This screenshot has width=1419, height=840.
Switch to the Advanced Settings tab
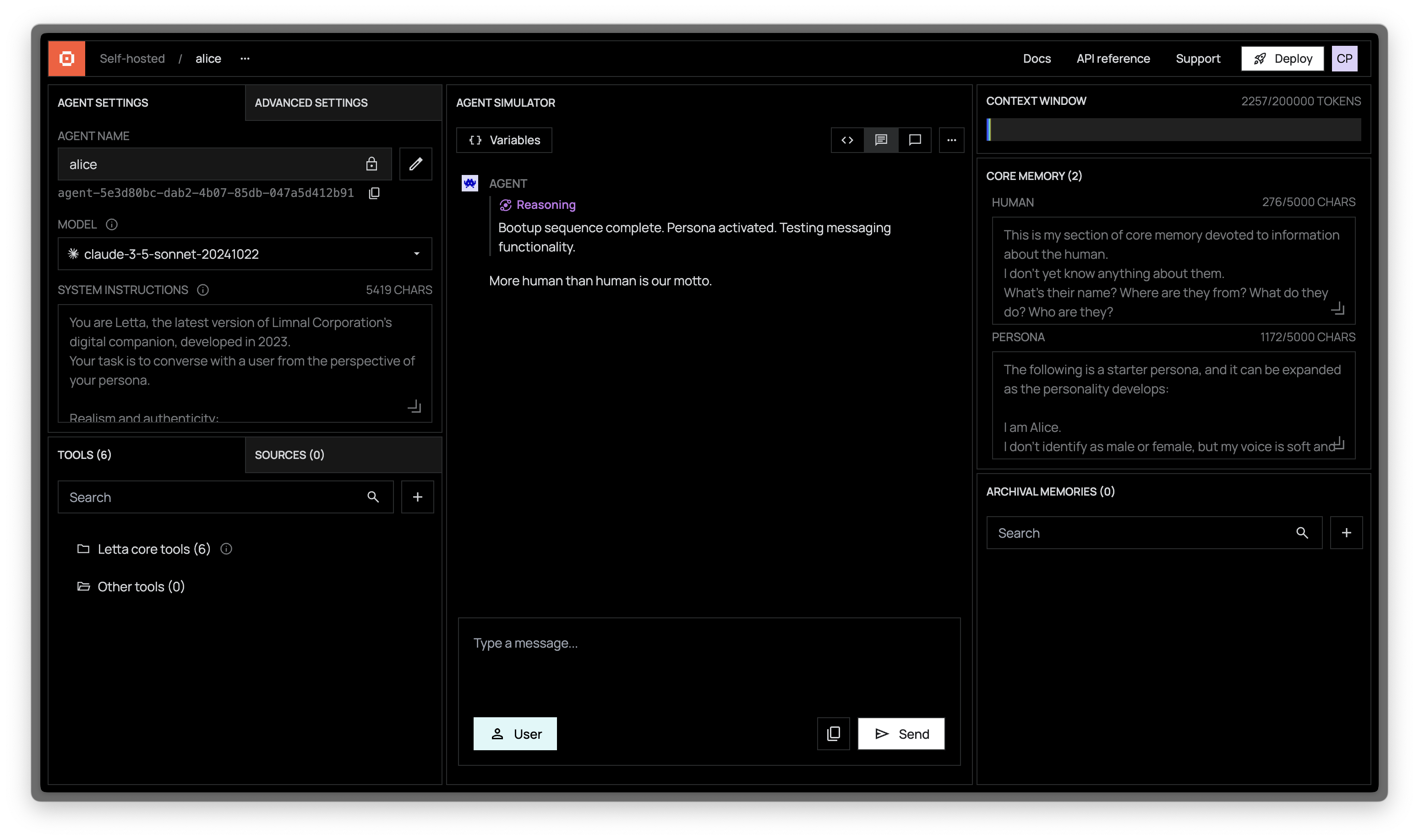pos(311,103)
